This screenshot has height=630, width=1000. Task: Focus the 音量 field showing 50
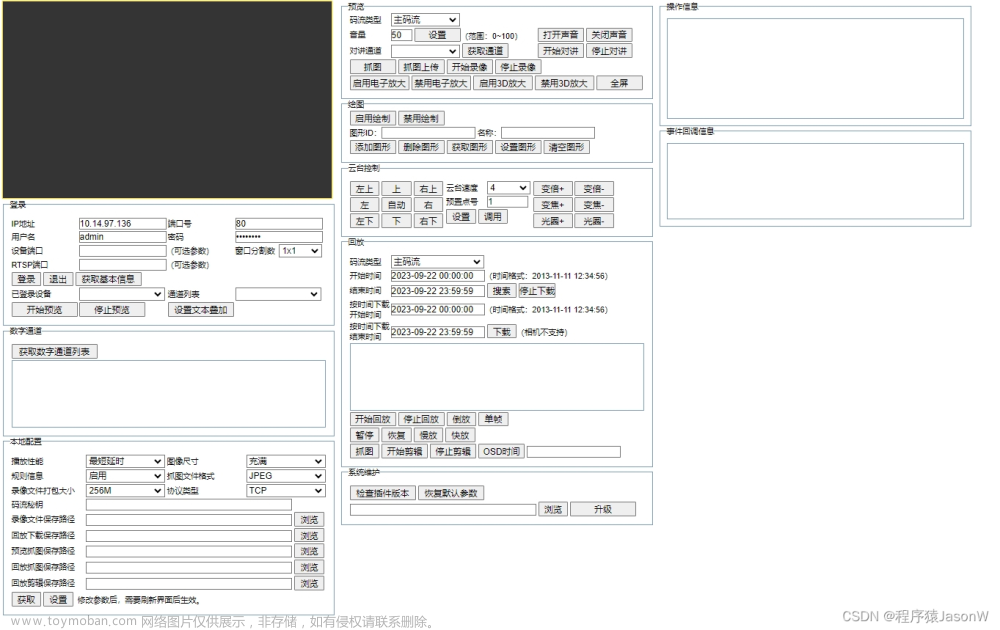tap(401, 35)
